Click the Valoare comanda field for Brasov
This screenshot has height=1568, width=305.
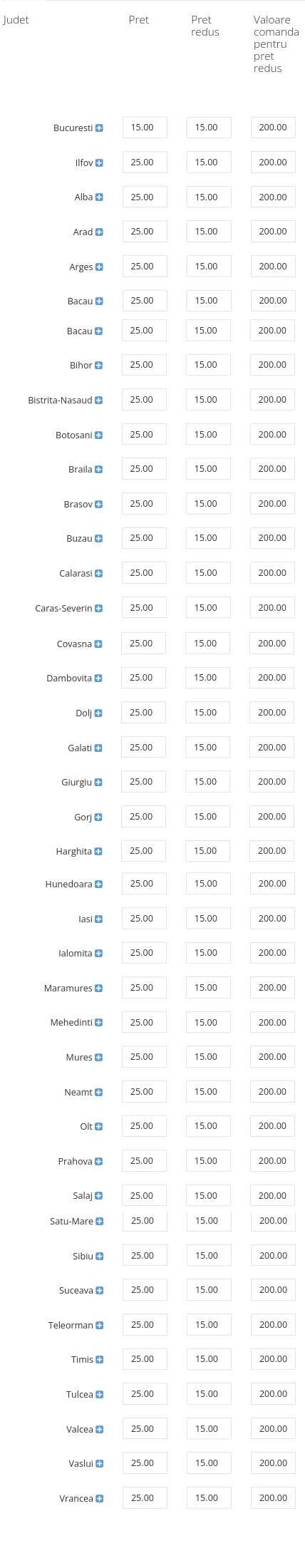[272, 504]
